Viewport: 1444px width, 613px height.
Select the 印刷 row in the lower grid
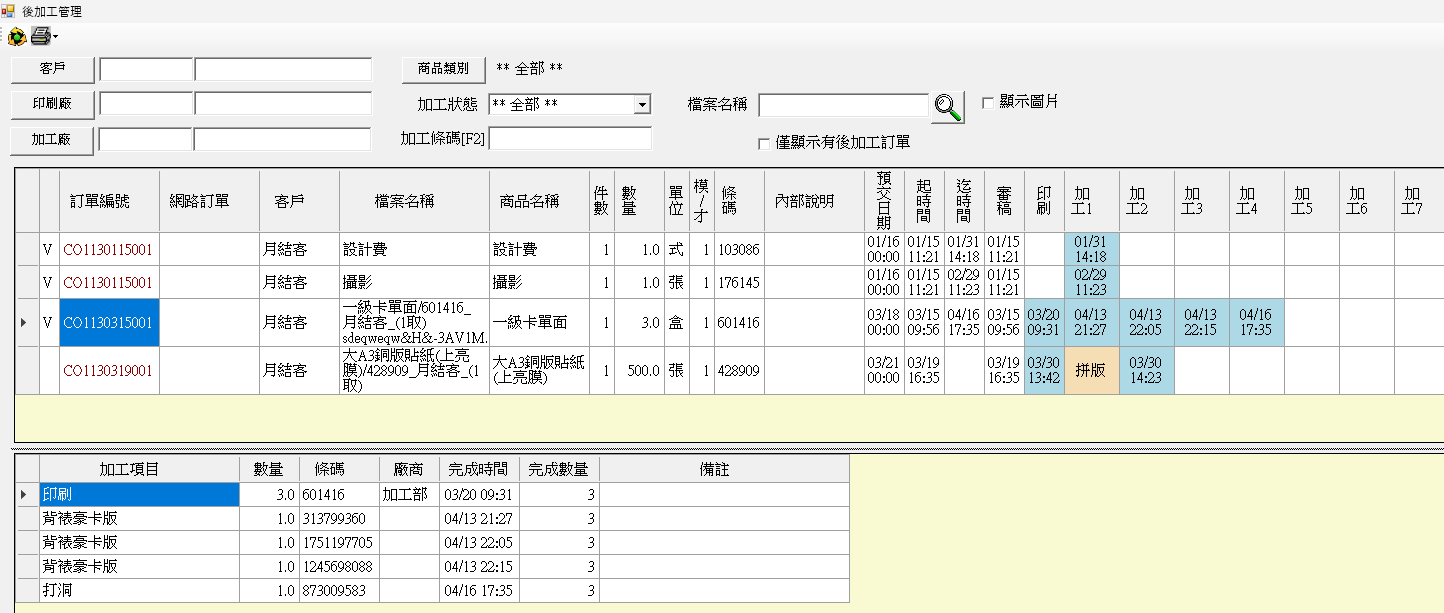click(x=139, y=494)
